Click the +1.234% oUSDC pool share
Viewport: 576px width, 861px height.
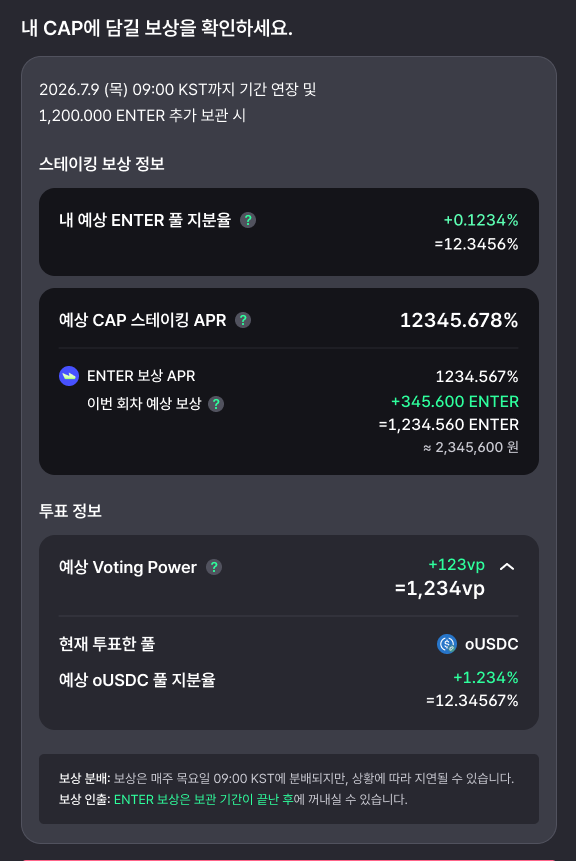[x=486, y=678]
